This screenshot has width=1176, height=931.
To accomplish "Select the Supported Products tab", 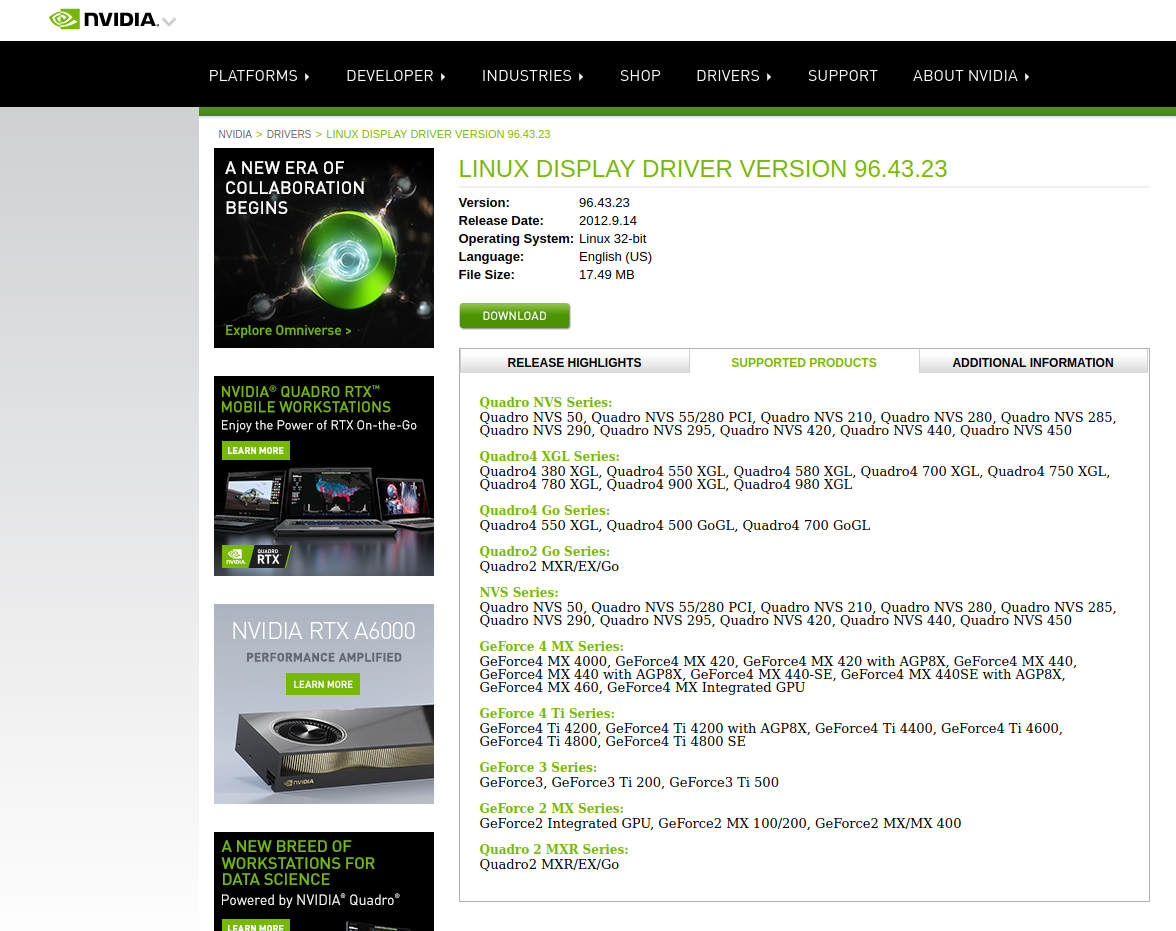I will point(804,362).
